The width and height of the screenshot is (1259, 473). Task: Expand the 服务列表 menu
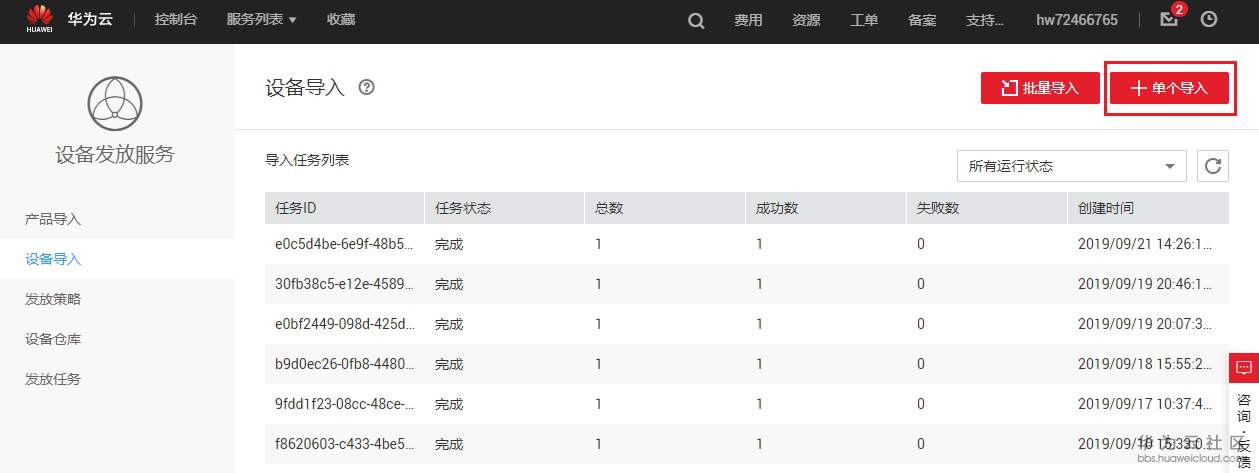[x=261, y=20]
